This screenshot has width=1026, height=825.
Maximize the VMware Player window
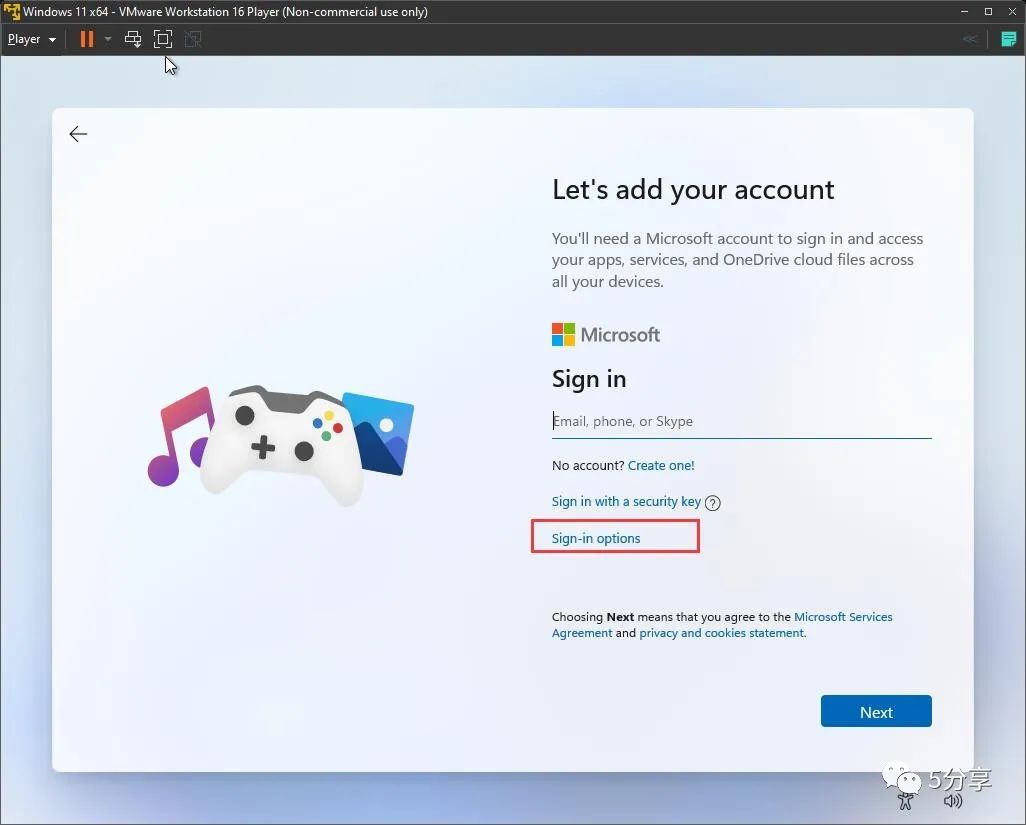pyautogui.click(x=988, y=11)
